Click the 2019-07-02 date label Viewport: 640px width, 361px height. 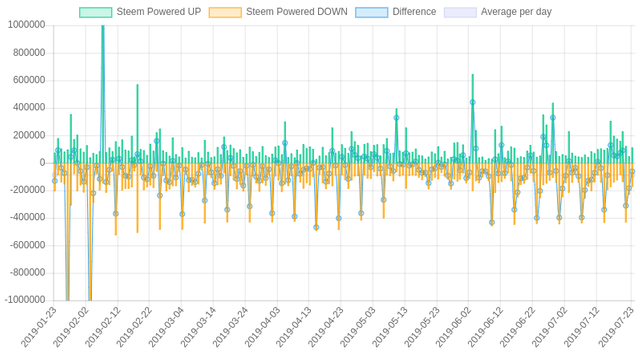point(549,328)
